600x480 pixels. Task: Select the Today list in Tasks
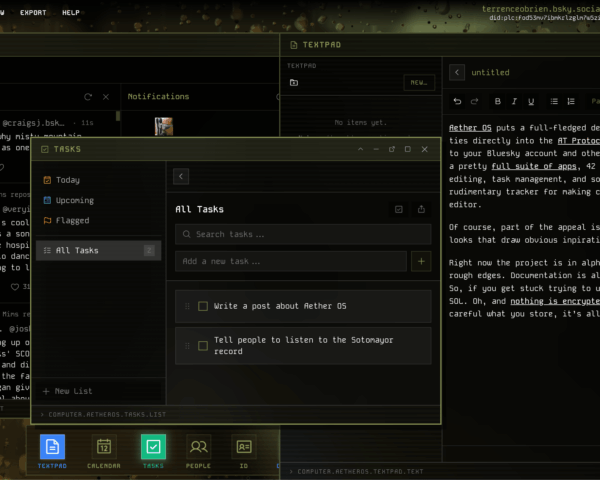68,180
